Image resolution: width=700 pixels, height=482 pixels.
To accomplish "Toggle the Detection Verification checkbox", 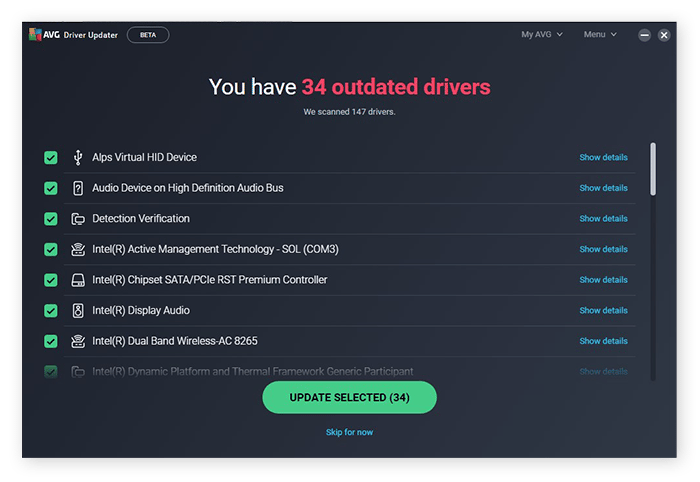I will (x=51, y=219).
